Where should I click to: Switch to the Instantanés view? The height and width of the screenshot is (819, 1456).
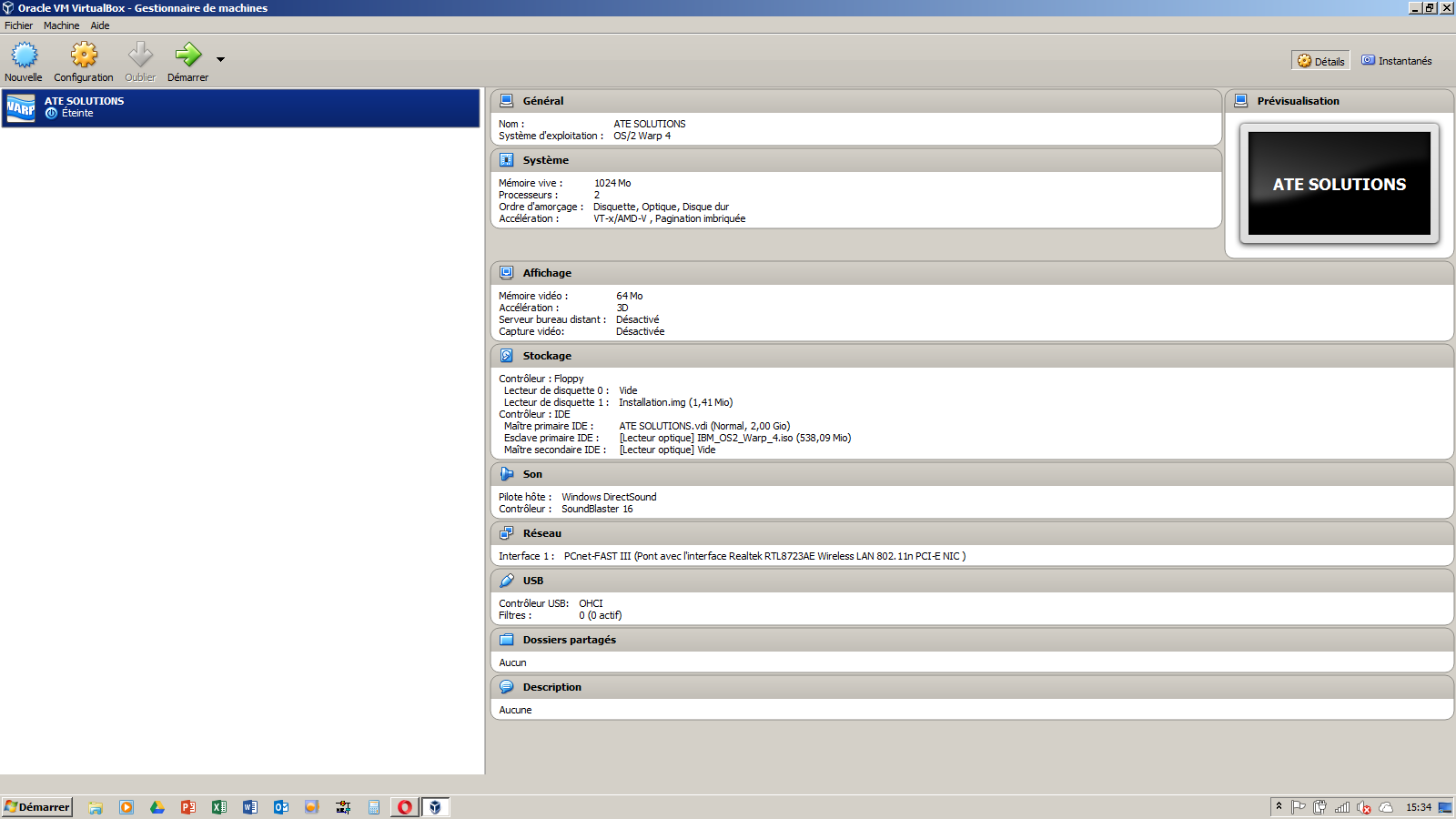[x=1396, y=61]
